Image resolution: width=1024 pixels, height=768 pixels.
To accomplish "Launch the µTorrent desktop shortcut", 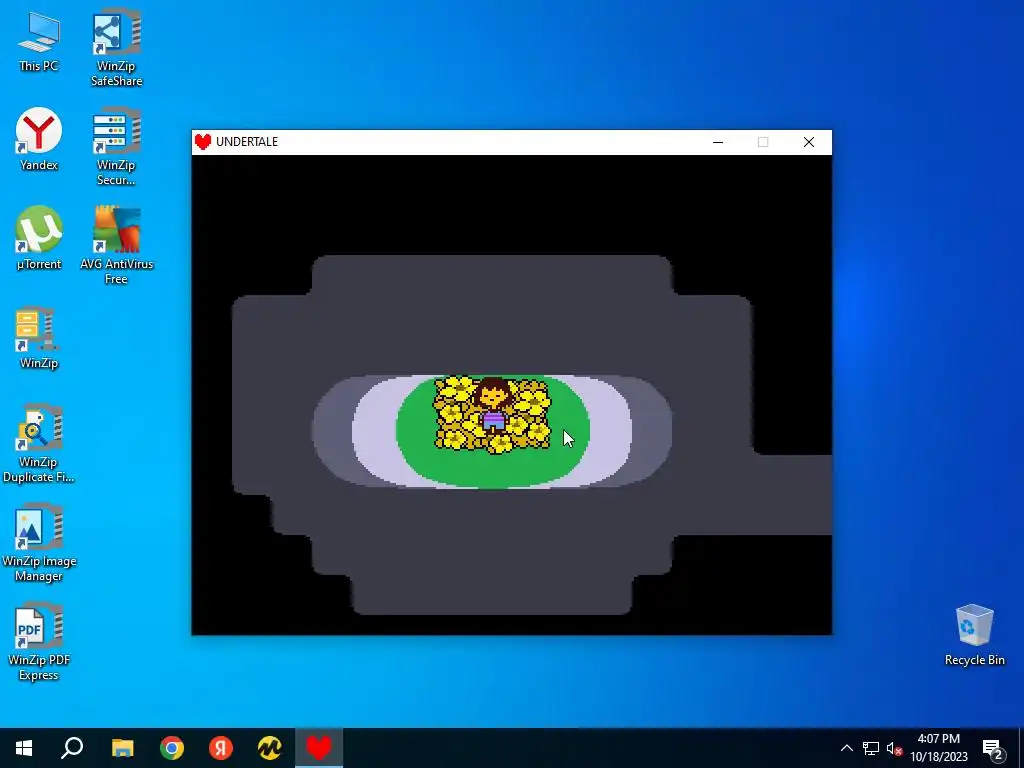I will [x=39, y=238].
